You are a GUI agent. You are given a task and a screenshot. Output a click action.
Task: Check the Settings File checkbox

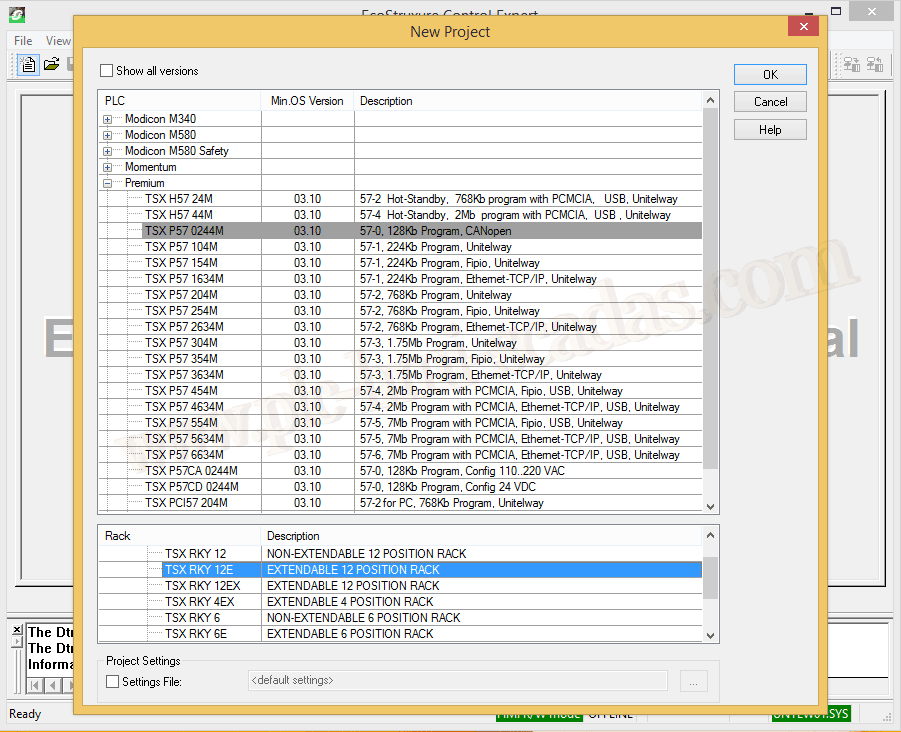[112, 682]
